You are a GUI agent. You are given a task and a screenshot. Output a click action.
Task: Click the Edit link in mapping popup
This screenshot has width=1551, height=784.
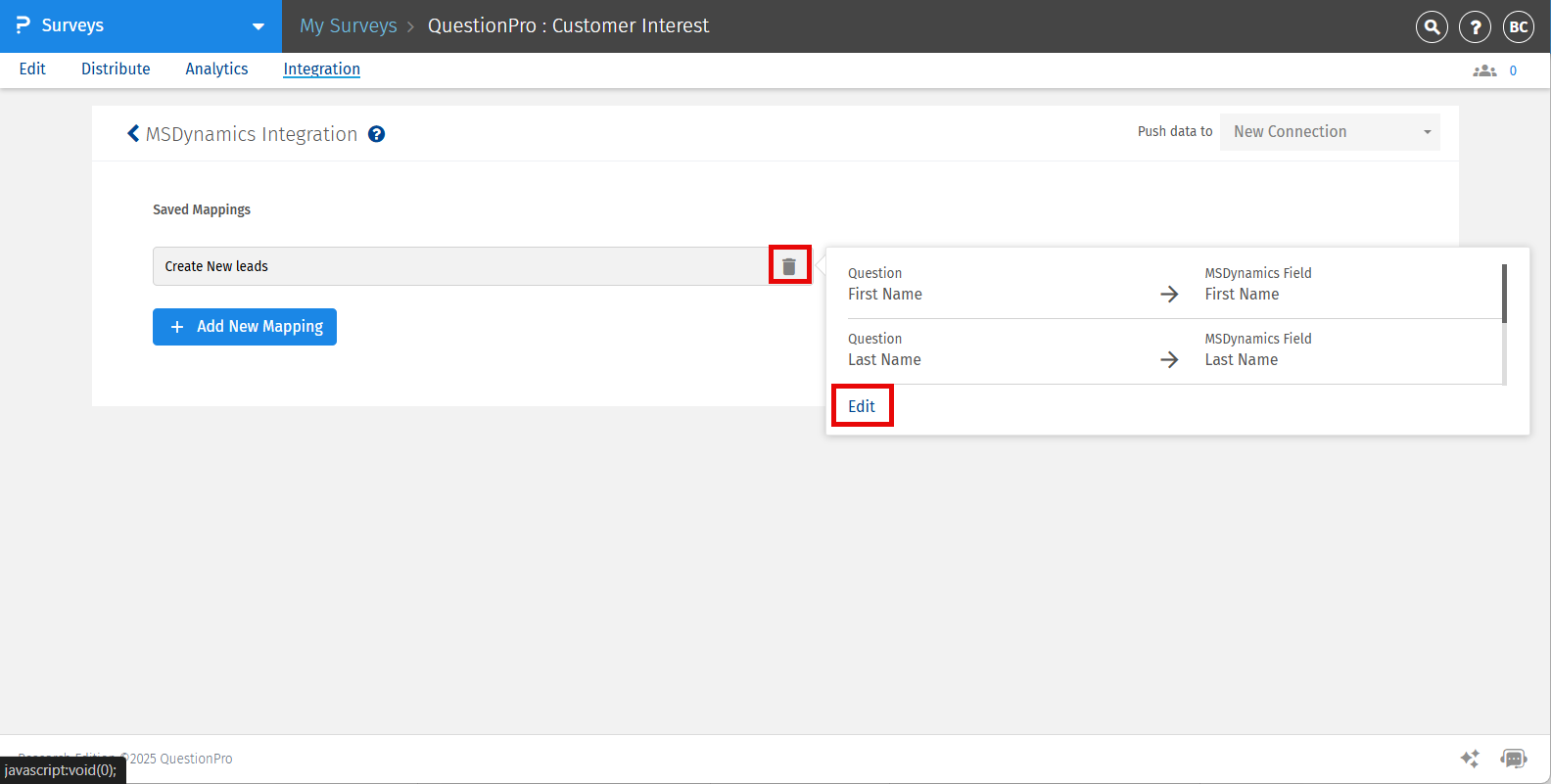pos(862,406)
